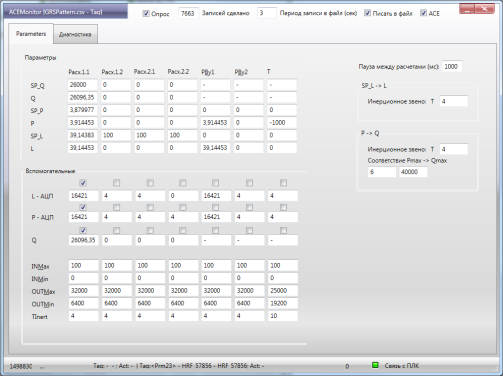Click the ACEMonitor title bar
The height and width of the screenshot is (376, 503).
[66, 12]
